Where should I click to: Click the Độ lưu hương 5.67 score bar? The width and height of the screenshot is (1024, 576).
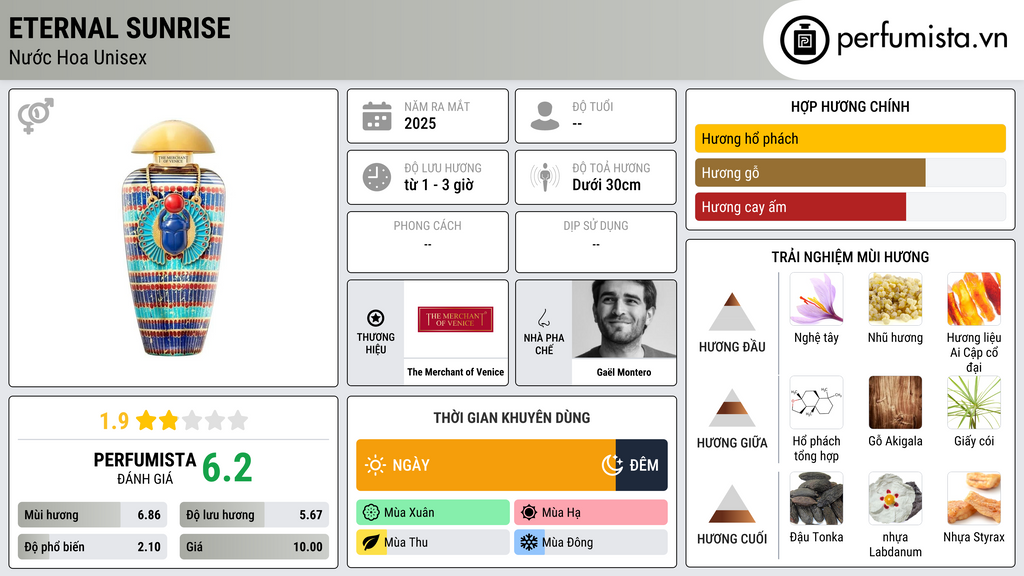tap(254, 515)
